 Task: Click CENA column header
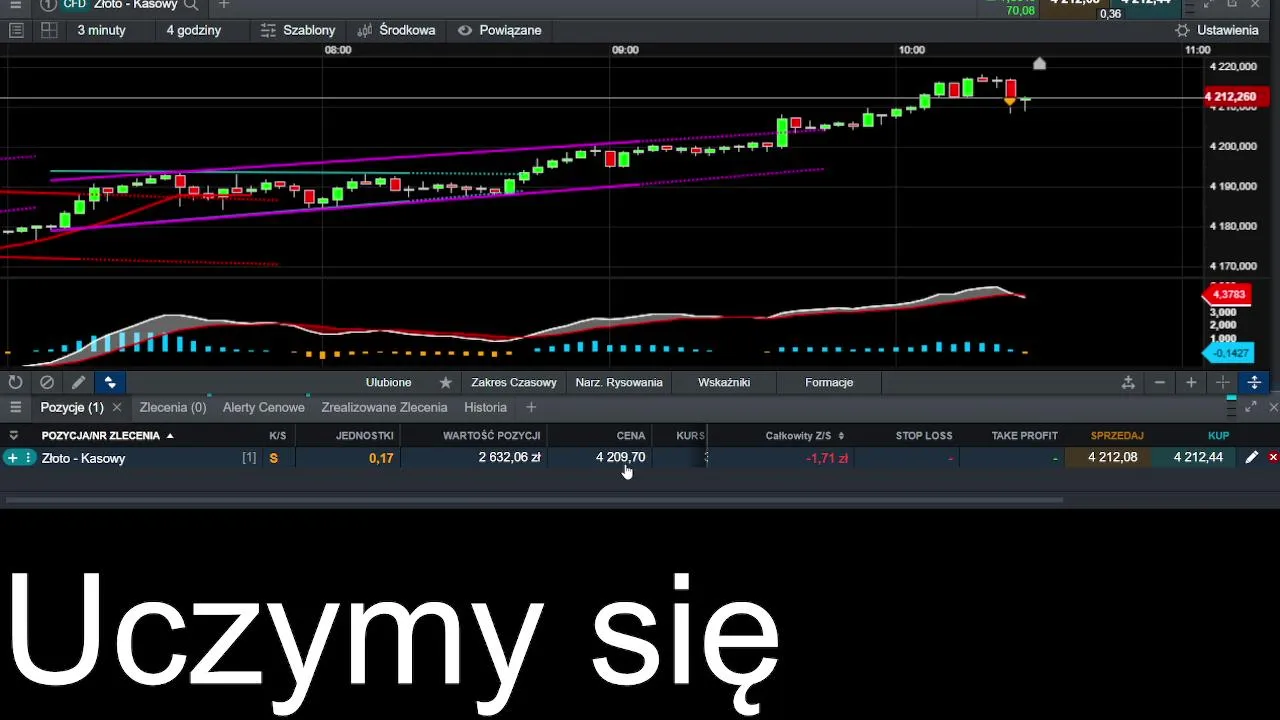coord(631,435)
